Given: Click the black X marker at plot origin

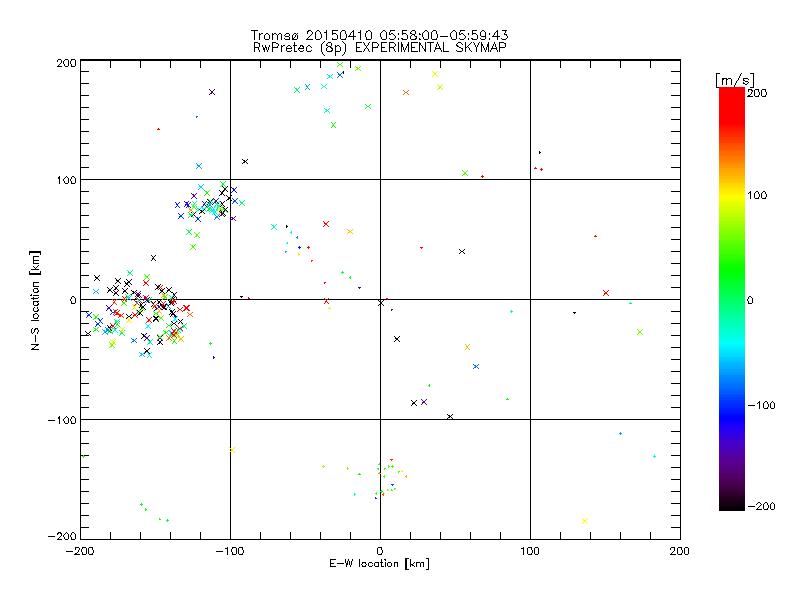Looking at the screenshot, I should pos(381,303).
